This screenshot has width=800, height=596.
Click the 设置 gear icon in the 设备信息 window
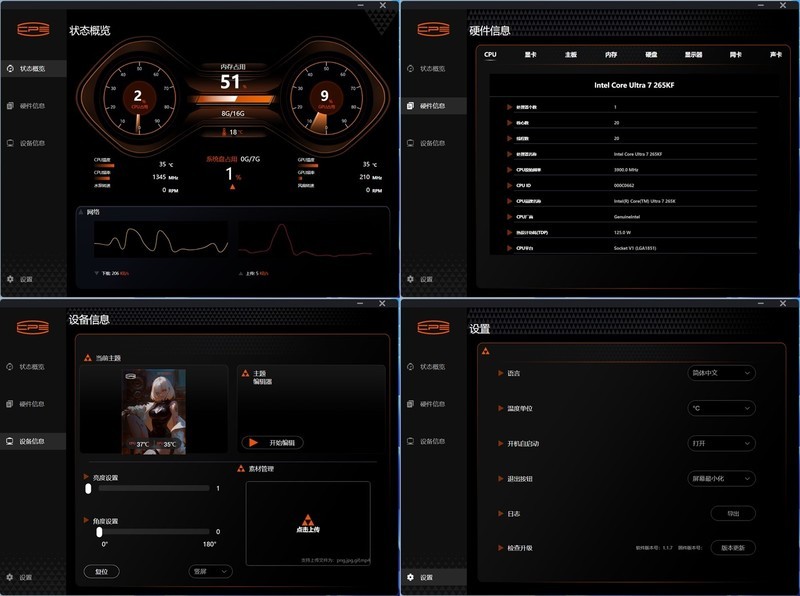pos(10,577)
